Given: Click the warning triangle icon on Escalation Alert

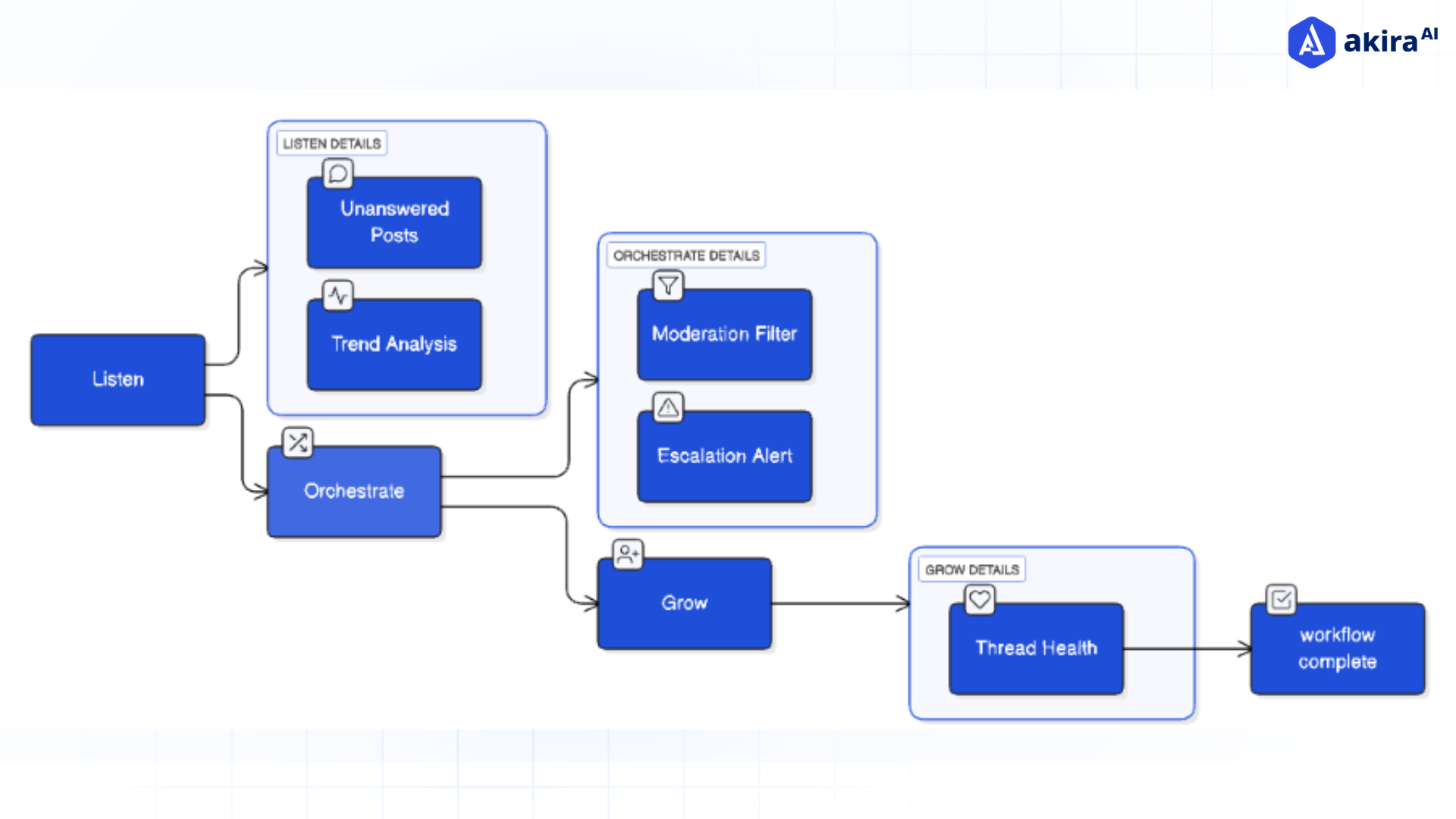Looking at the screenshot, I should pos(667,407).
